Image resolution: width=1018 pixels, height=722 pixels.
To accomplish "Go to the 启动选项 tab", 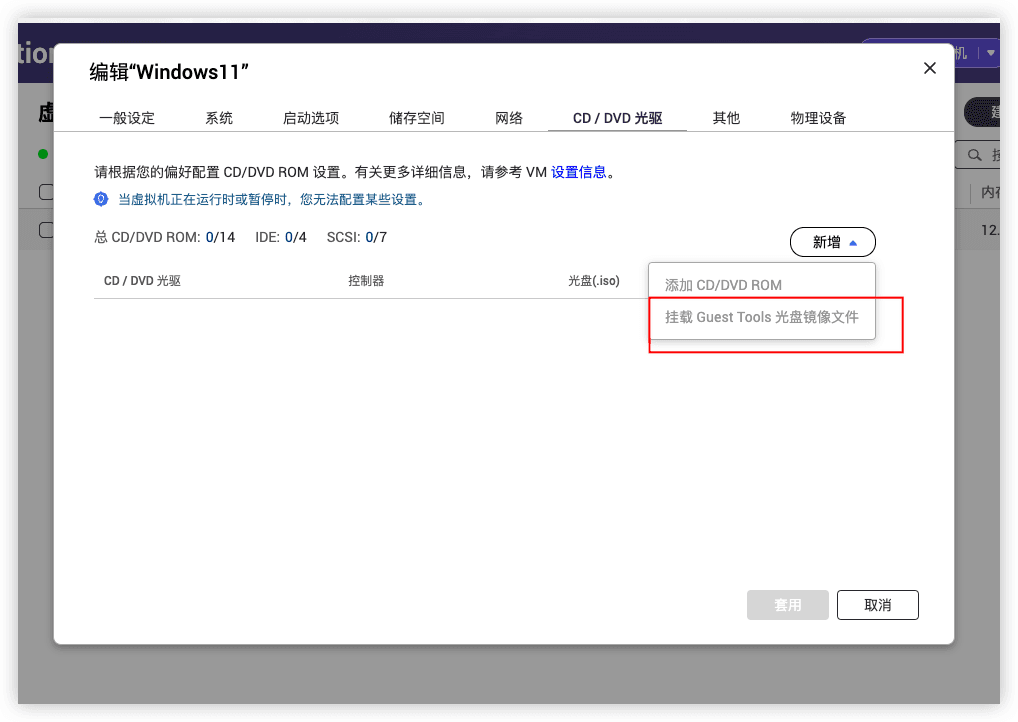I will [311, 118].
